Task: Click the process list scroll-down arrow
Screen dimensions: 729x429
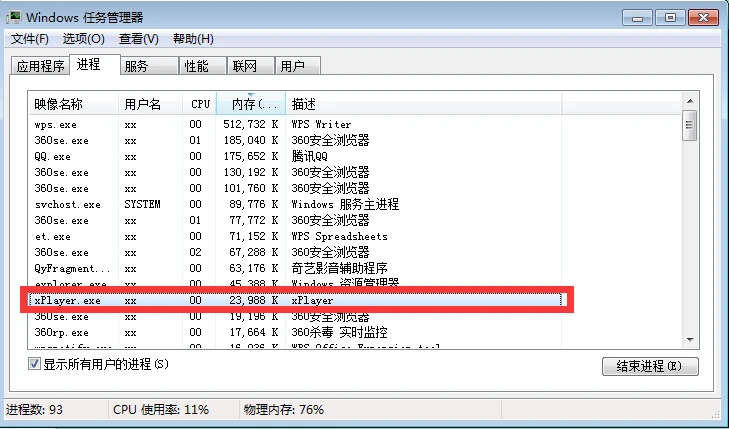Action: click(689, 339)
